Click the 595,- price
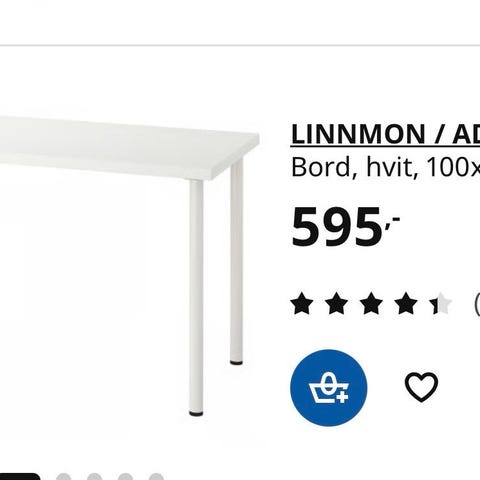This screenshot has height=480, width=480. pyautogui.click(x=345, y=227)
